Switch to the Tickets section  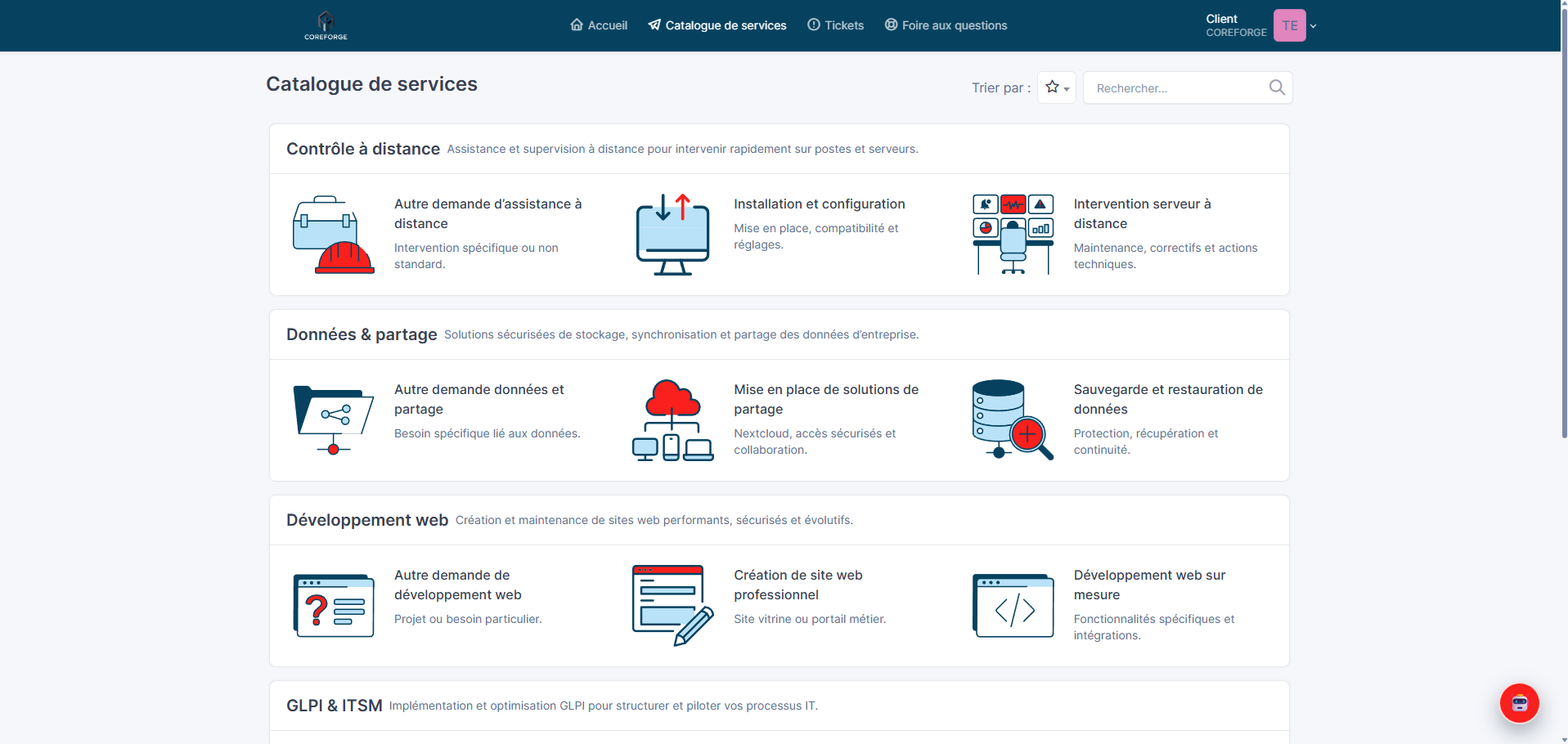tap(835, 25)
